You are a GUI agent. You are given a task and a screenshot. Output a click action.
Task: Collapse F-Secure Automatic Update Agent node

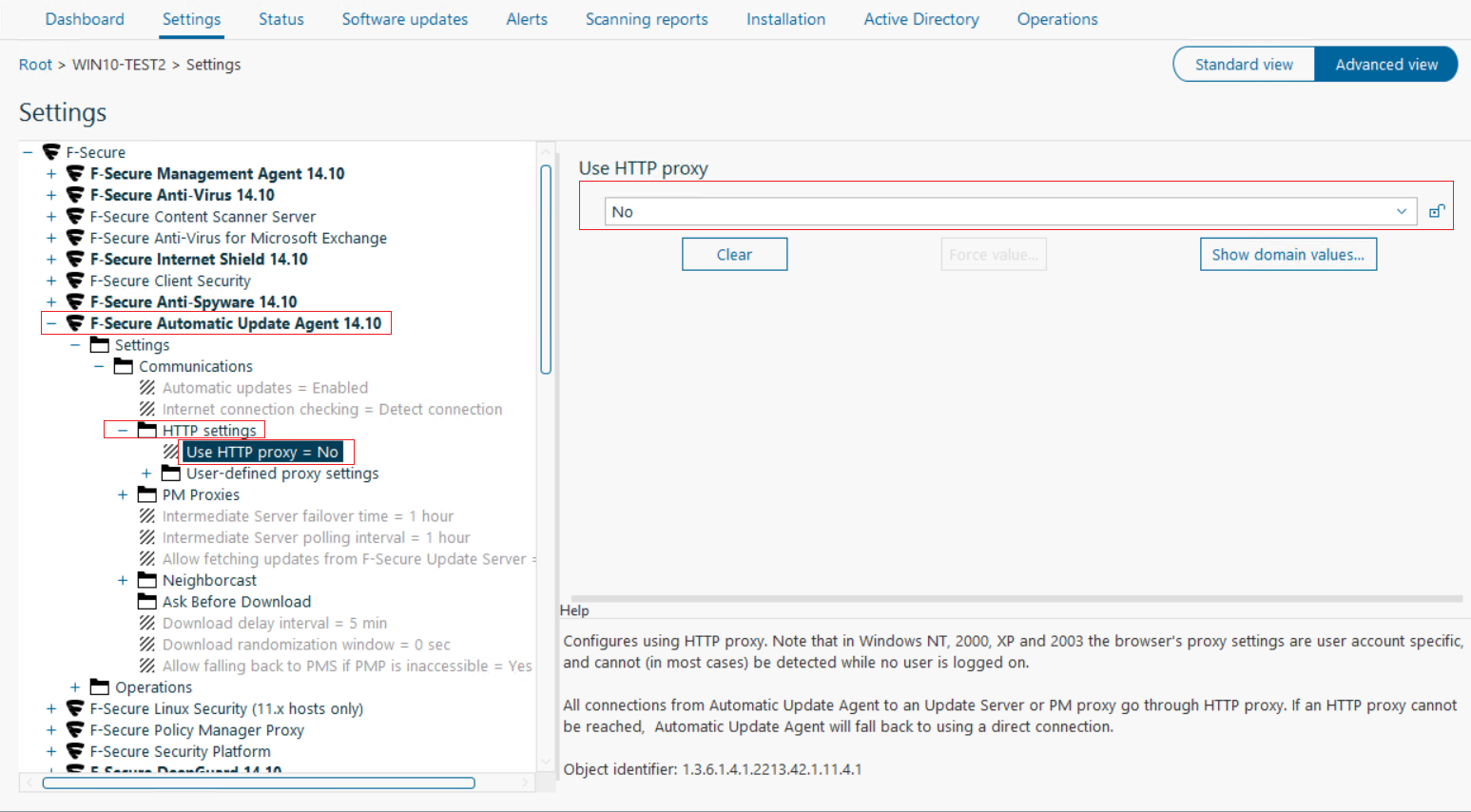51,323
